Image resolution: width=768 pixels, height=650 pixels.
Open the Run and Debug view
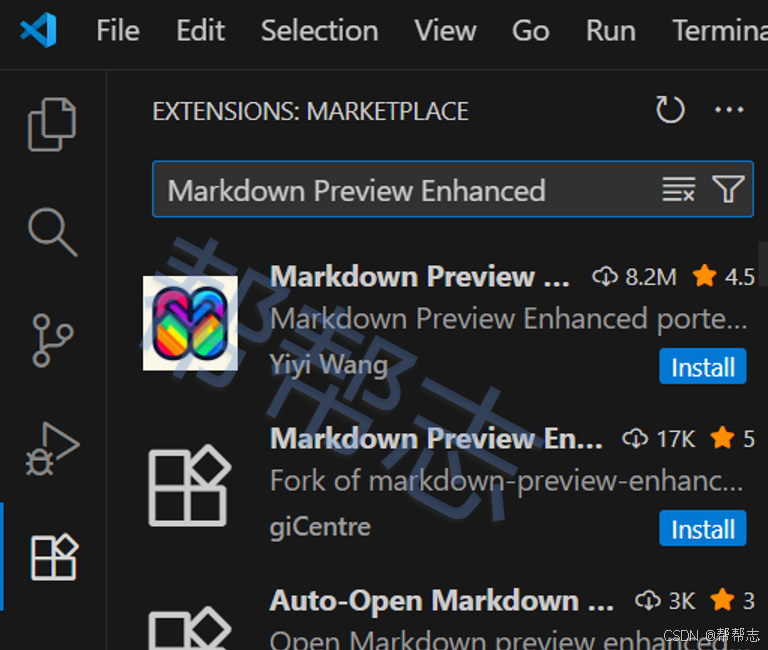click(52, 449)
